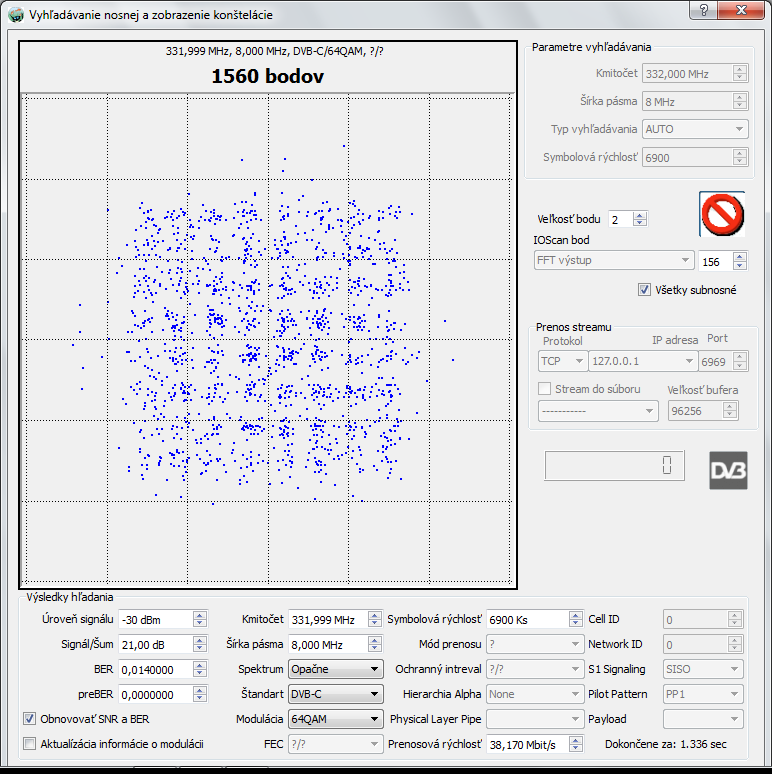The height and width of the screenshot is (774, 772).
Task: Uncheck Obnovovať SNR a BER
Action: click(x=30, y=719)
